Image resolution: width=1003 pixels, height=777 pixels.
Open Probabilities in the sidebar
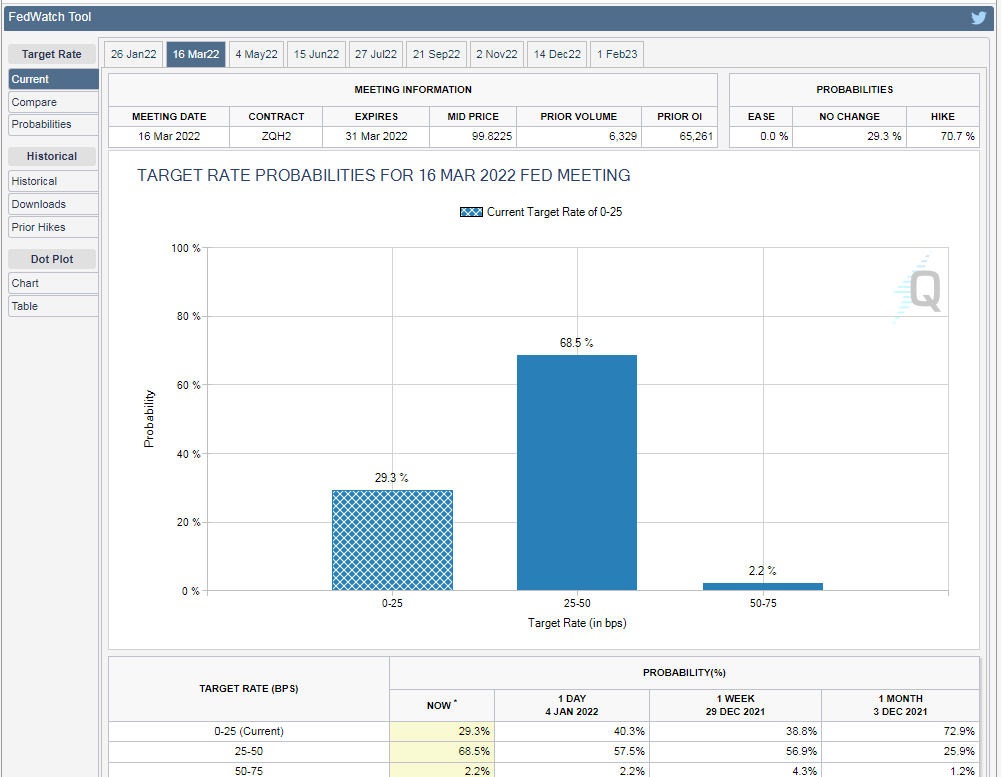[x=42, y=124]
